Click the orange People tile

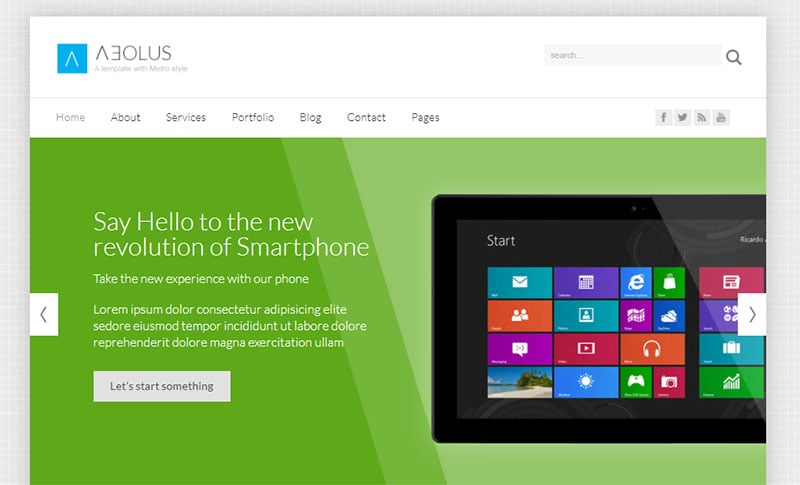click(x=520, y=316)
